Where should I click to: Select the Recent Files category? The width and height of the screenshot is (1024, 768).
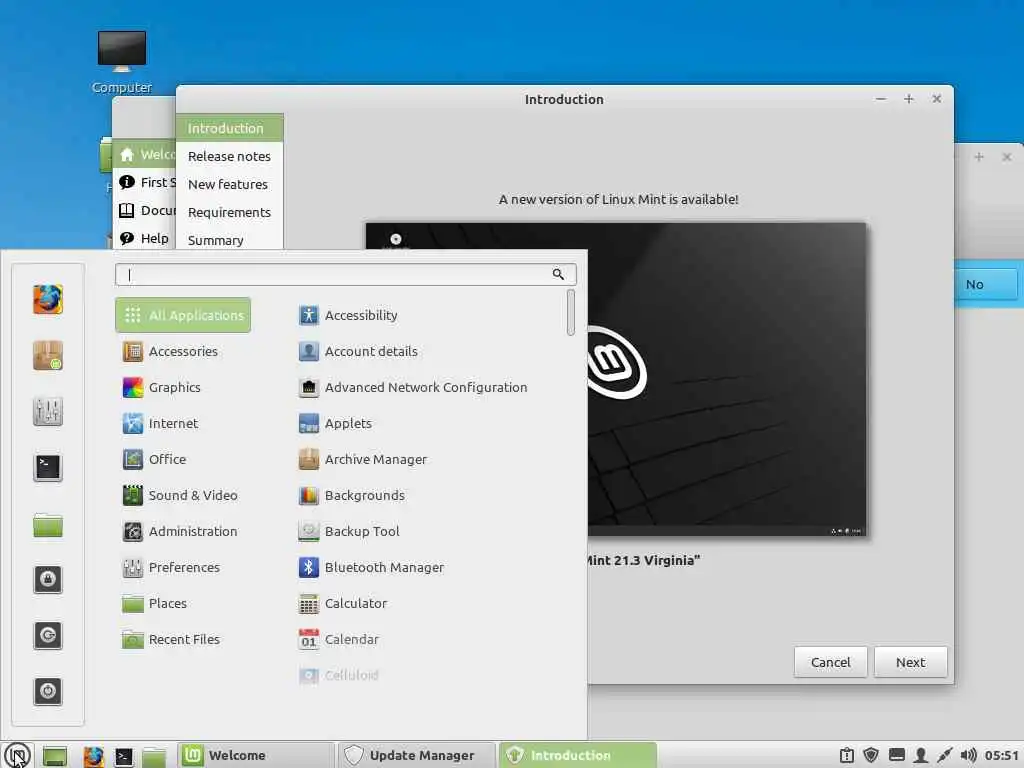171,639
